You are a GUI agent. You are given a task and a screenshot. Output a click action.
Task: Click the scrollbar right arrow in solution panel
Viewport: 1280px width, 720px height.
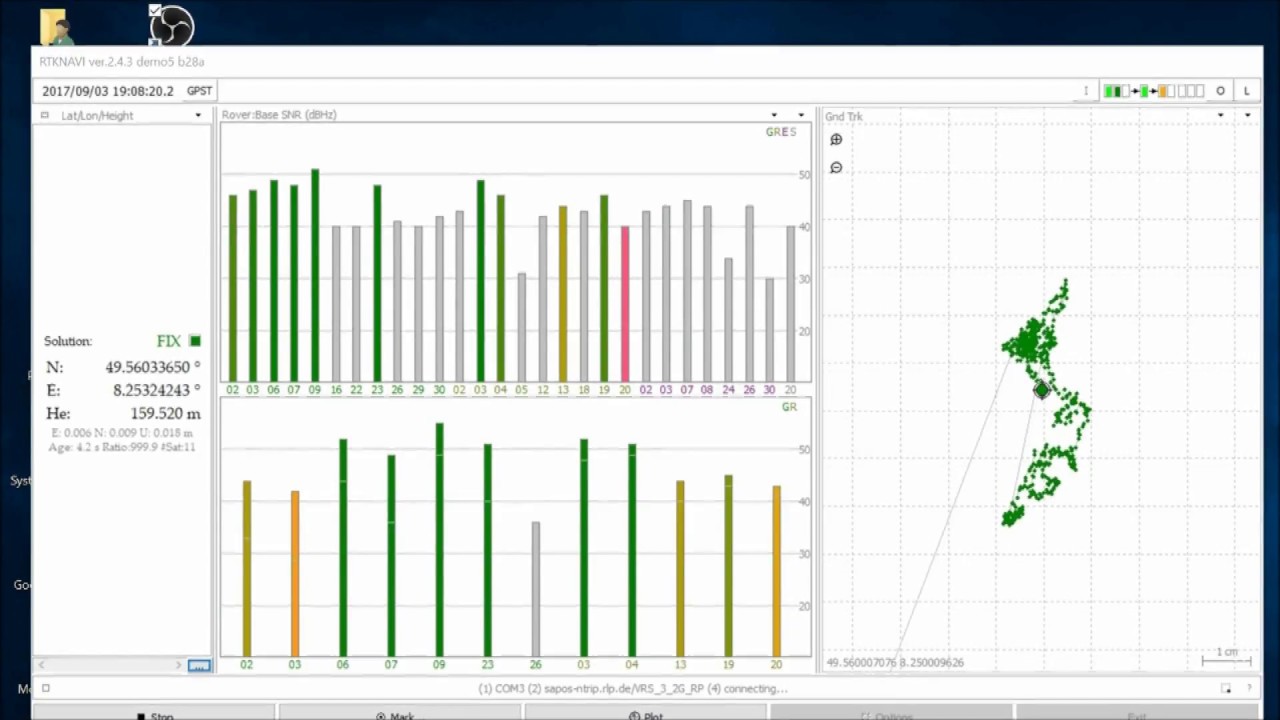tap(179, 665)
